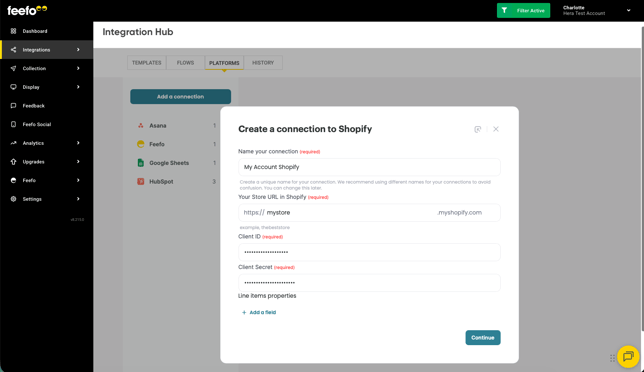Click the Collection paper plane icon
Viewport: 644px width, 372px height.
[14, 69]
